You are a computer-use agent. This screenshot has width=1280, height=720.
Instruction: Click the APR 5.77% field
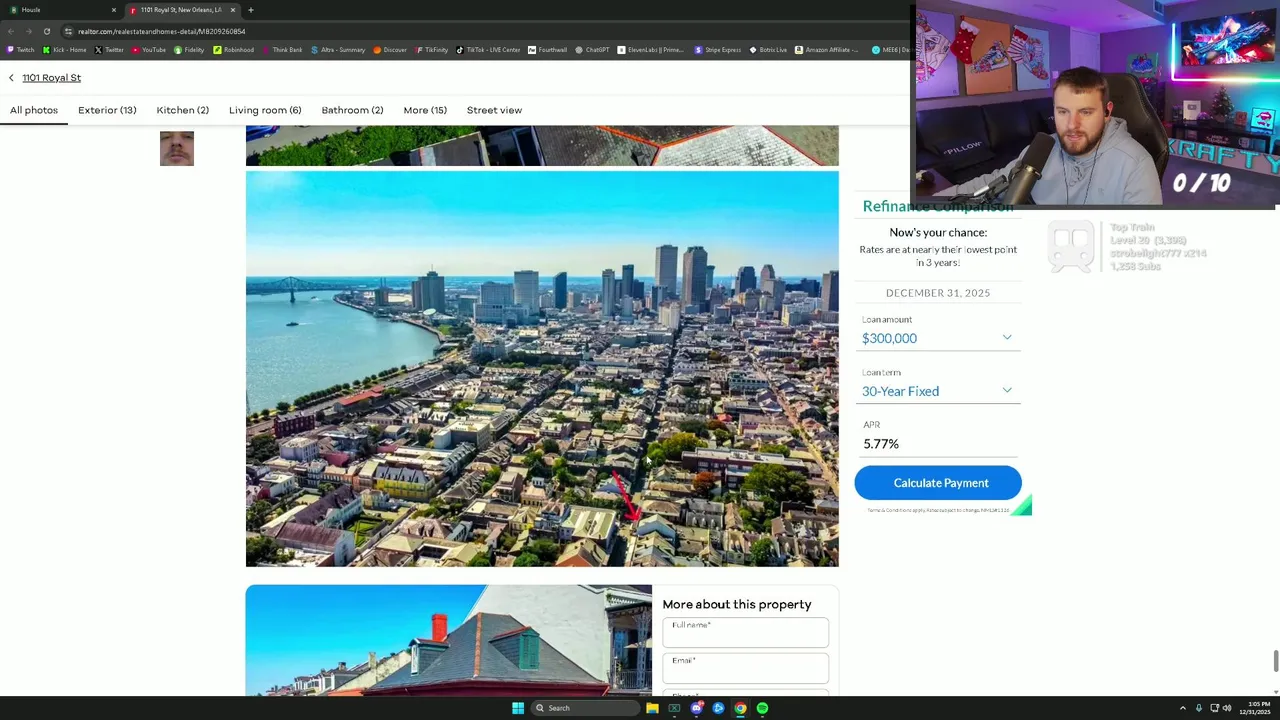point(938,444)
